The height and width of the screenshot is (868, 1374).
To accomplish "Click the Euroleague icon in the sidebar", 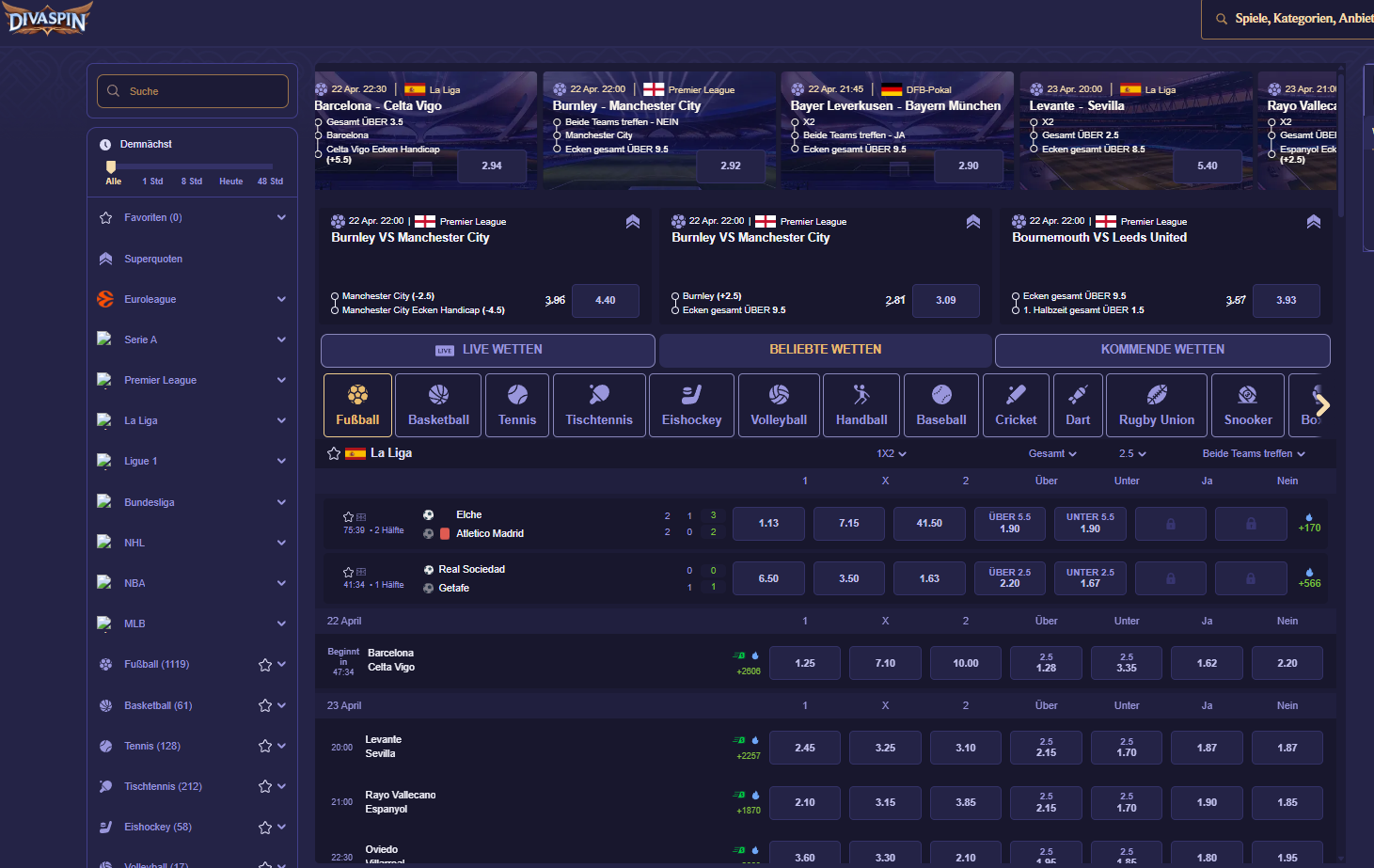I will [x=106, y=299].
